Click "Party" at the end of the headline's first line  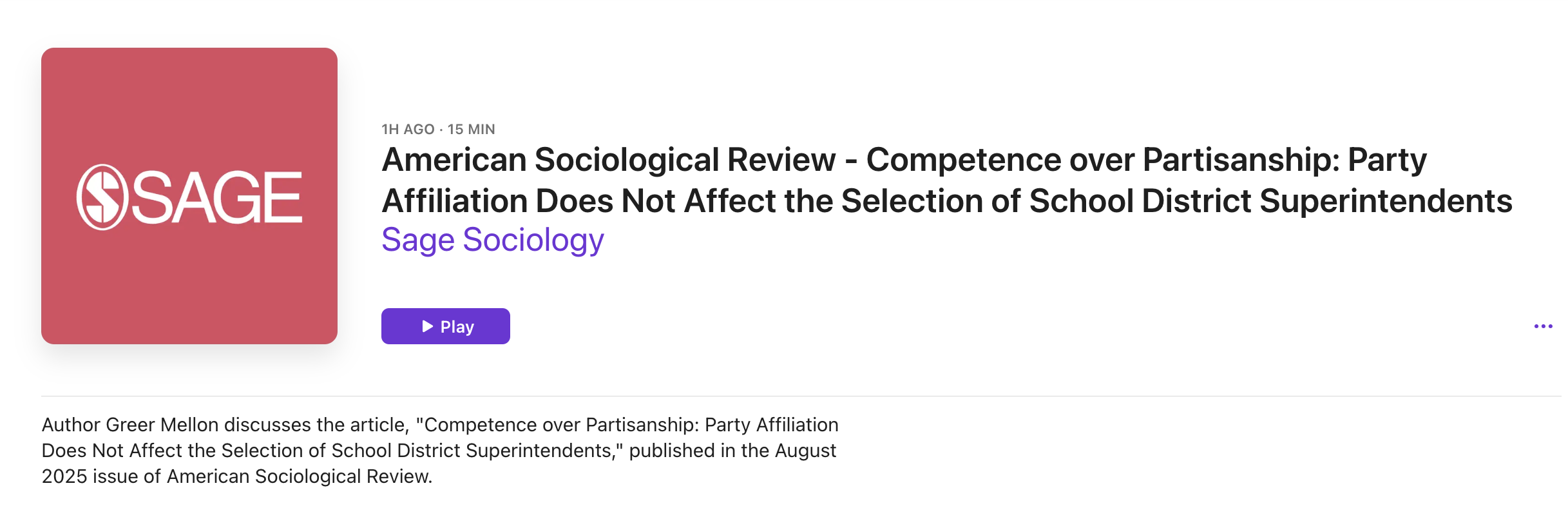point(1387,159)
